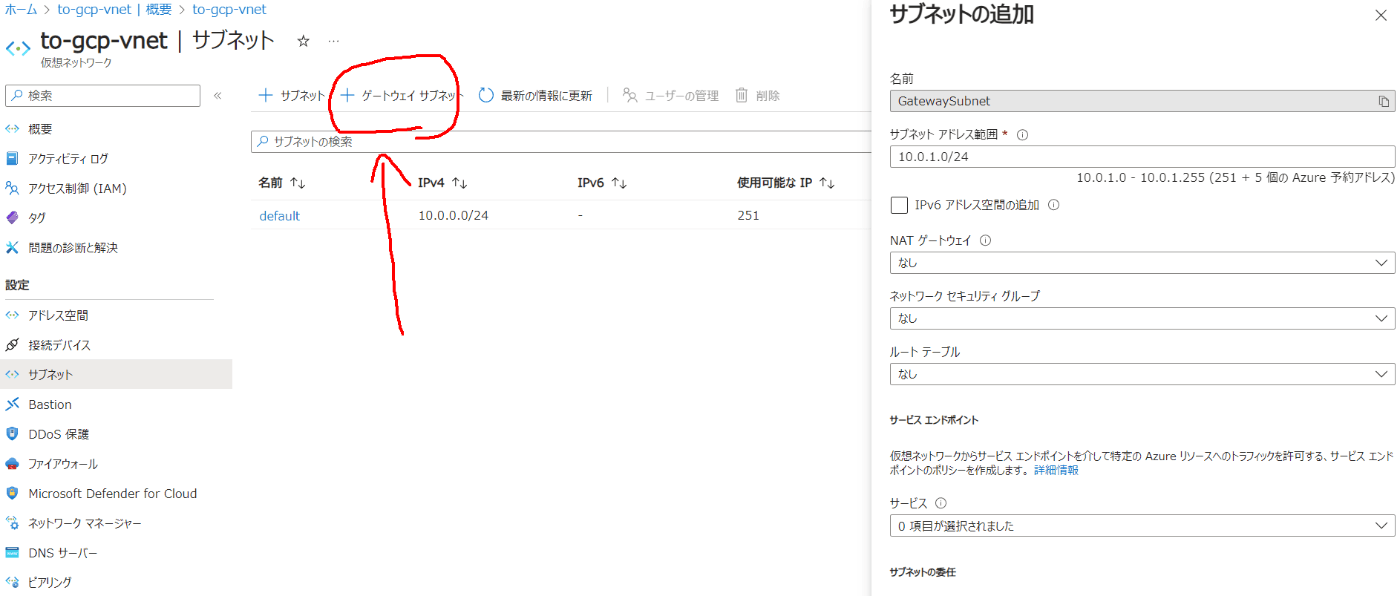Click the 問題の診断と解決 icon

[x=12, y=247]
